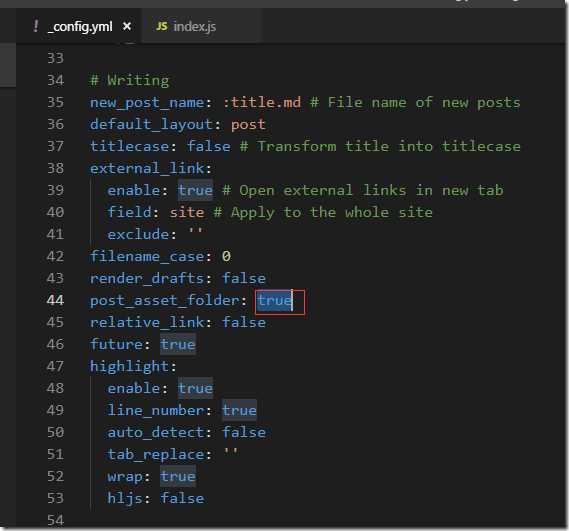Close the _config.yml tab
The width and height of the screenshot is (569, 531).
[127, 26]
